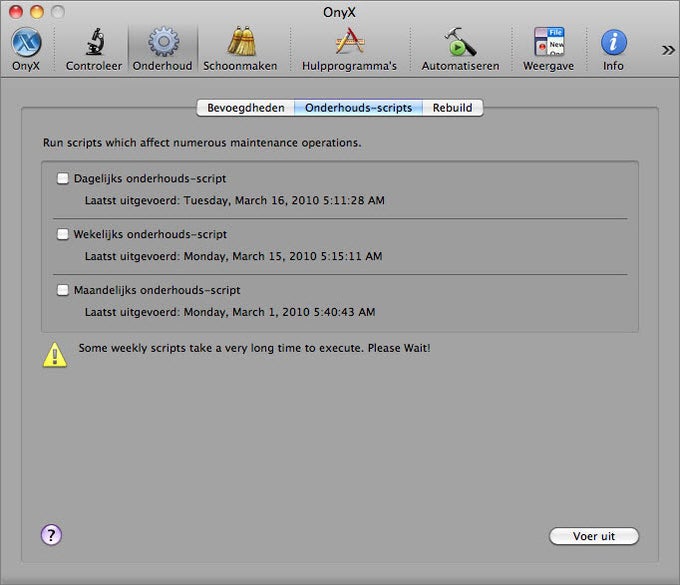680x585 pixels.
Task: Click the 'Some weekly scripts take' warning text
Action: [255, 348]
